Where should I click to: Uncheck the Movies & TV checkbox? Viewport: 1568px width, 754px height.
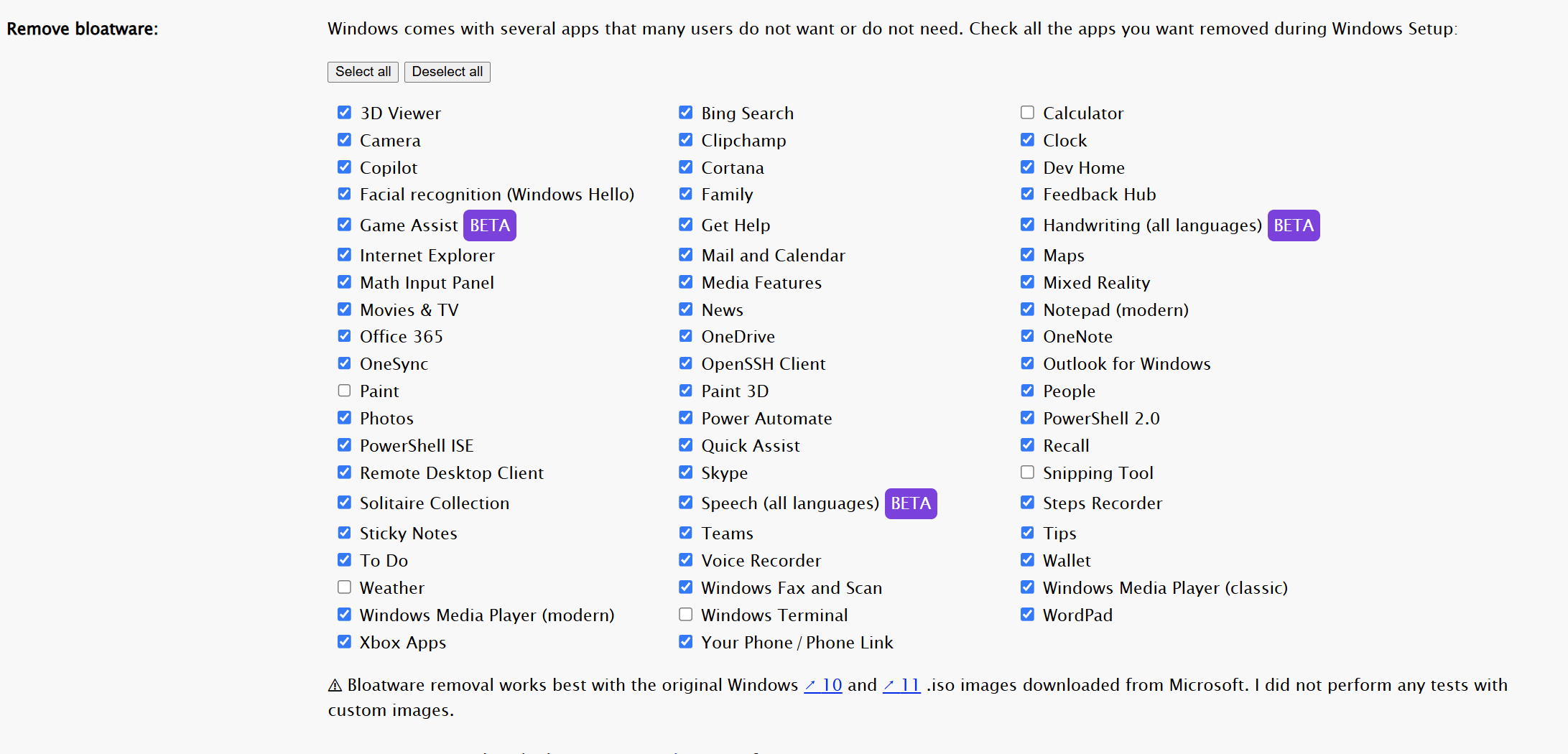345,309
